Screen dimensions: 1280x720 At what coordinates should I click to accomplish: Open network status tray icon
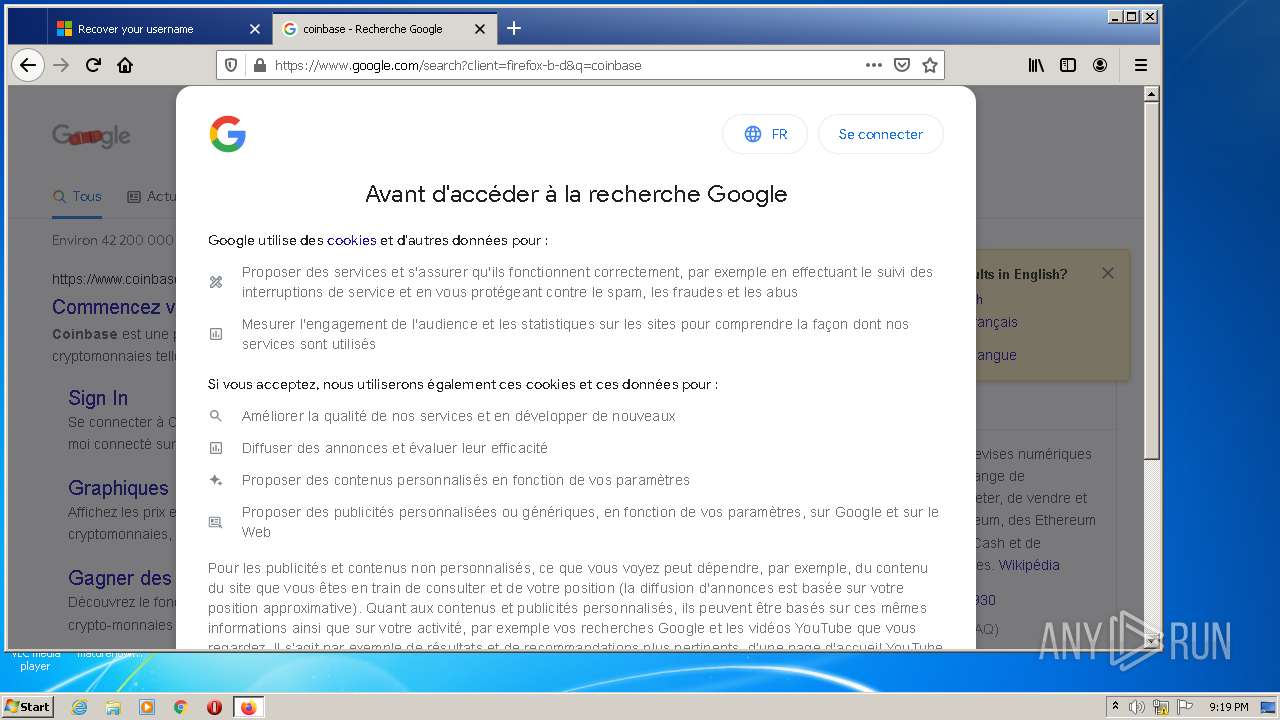pos(1161,707)
